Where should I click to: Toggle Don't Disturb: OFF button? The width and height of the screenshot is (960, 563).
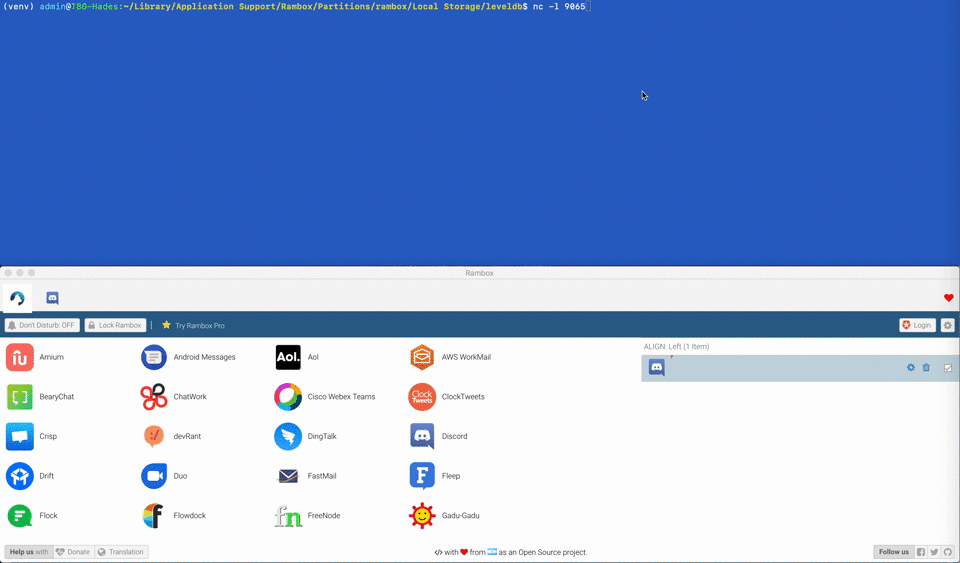[x=42, y=326]
